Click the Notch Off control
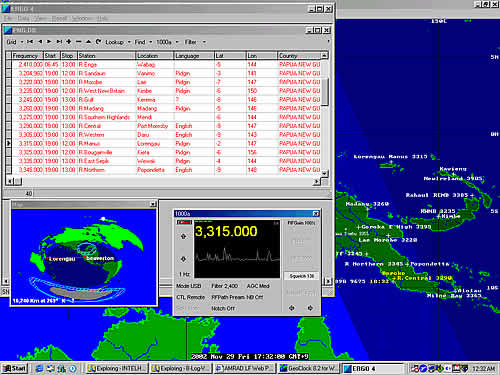 [x=223, y=309]
